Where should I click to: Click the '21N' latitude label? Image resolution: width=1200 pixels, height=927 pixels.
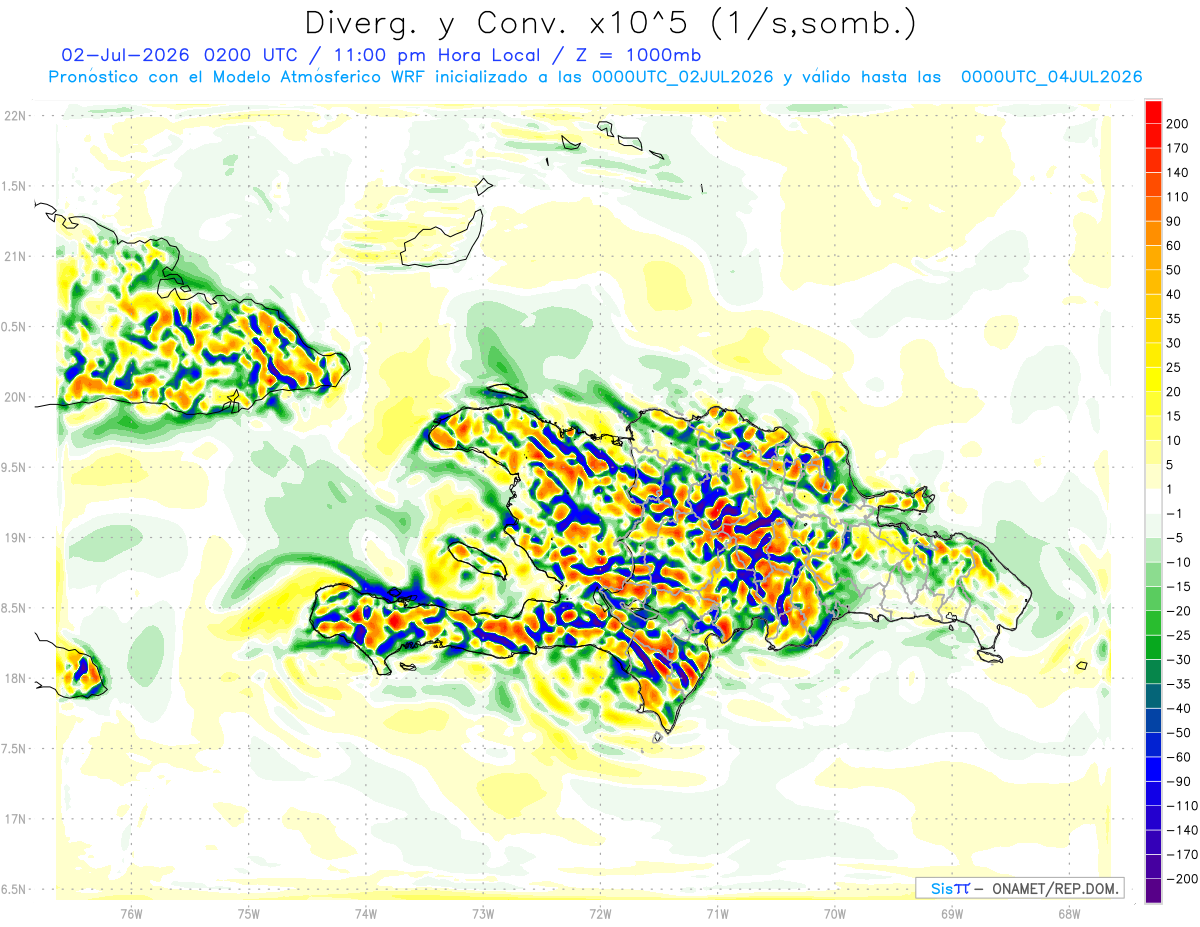pyautogui.click(x=14, y=257)
